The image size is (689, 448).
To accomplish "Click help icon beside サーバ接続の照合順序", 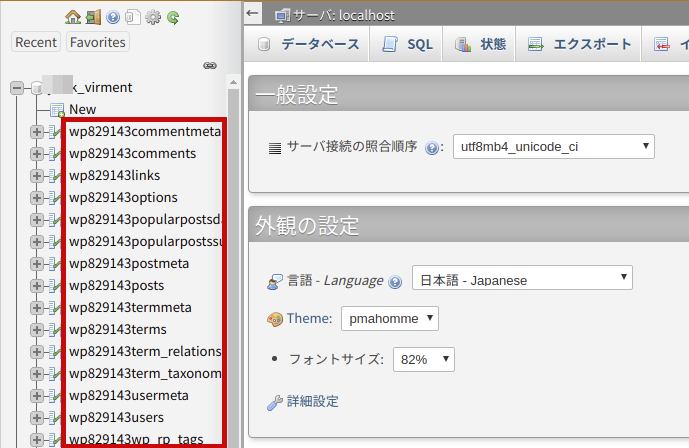I will click(x=432, y=148).
